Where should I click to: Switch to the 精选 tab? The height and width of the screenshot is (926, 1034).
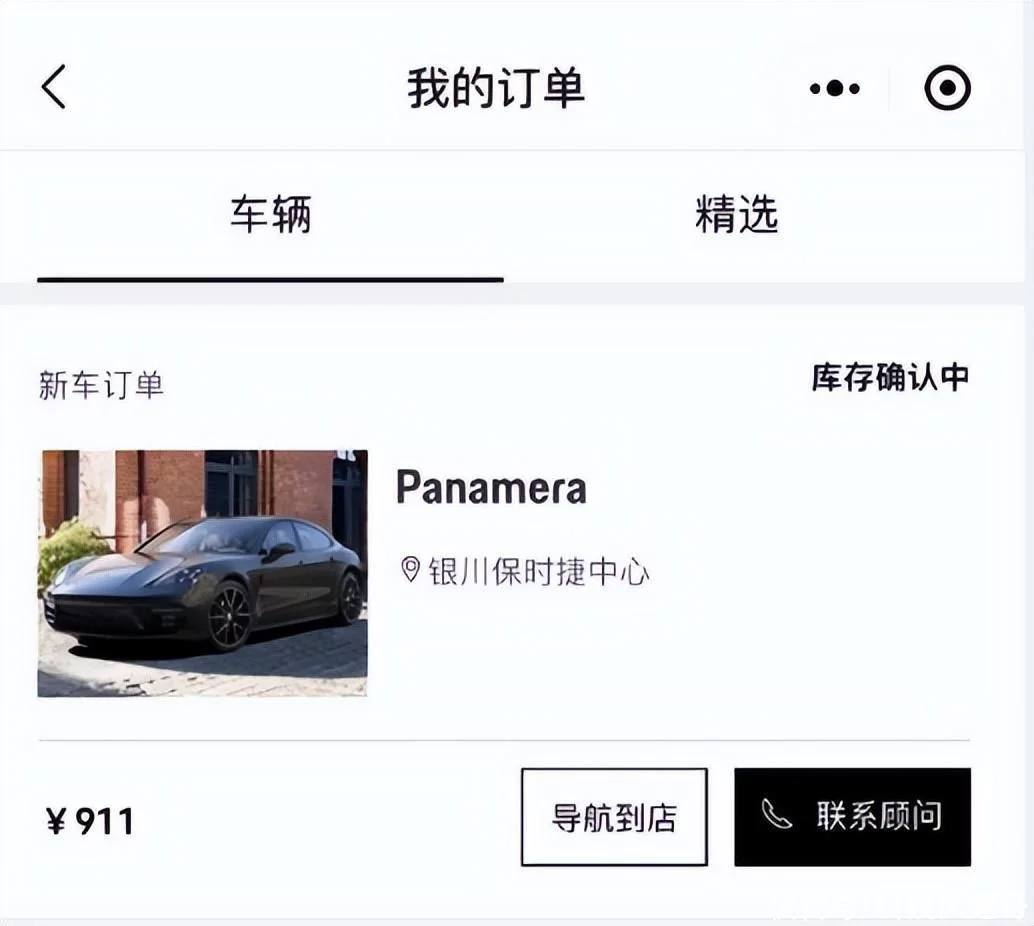(x=737, y=214)
